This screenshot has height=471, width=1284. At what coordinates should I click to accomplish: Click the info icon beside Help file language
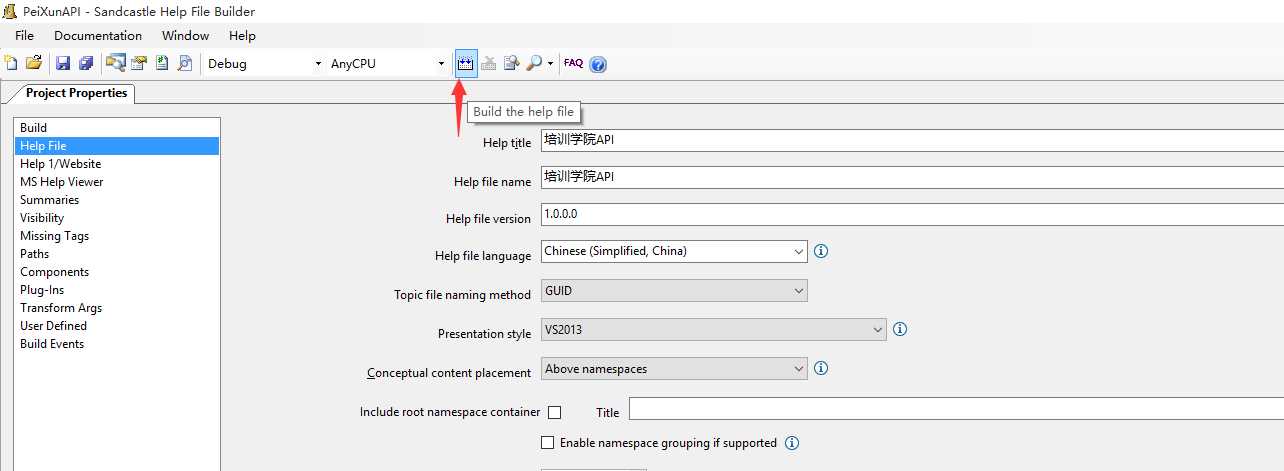tap(821, 251)
